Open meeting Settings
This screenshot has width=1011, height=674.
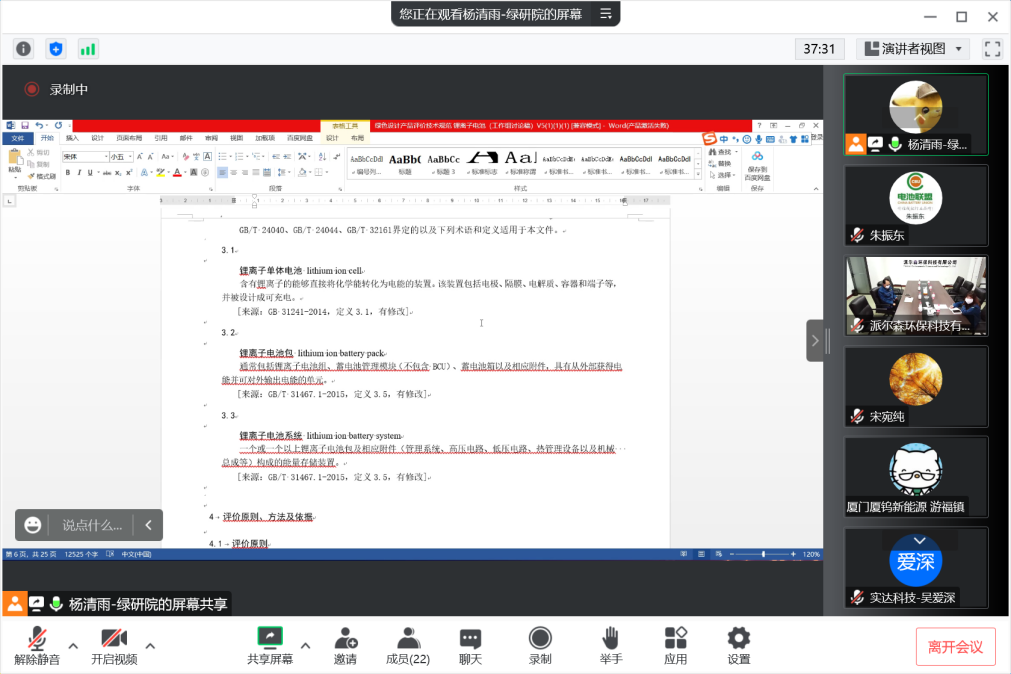[x=739, y=646]
